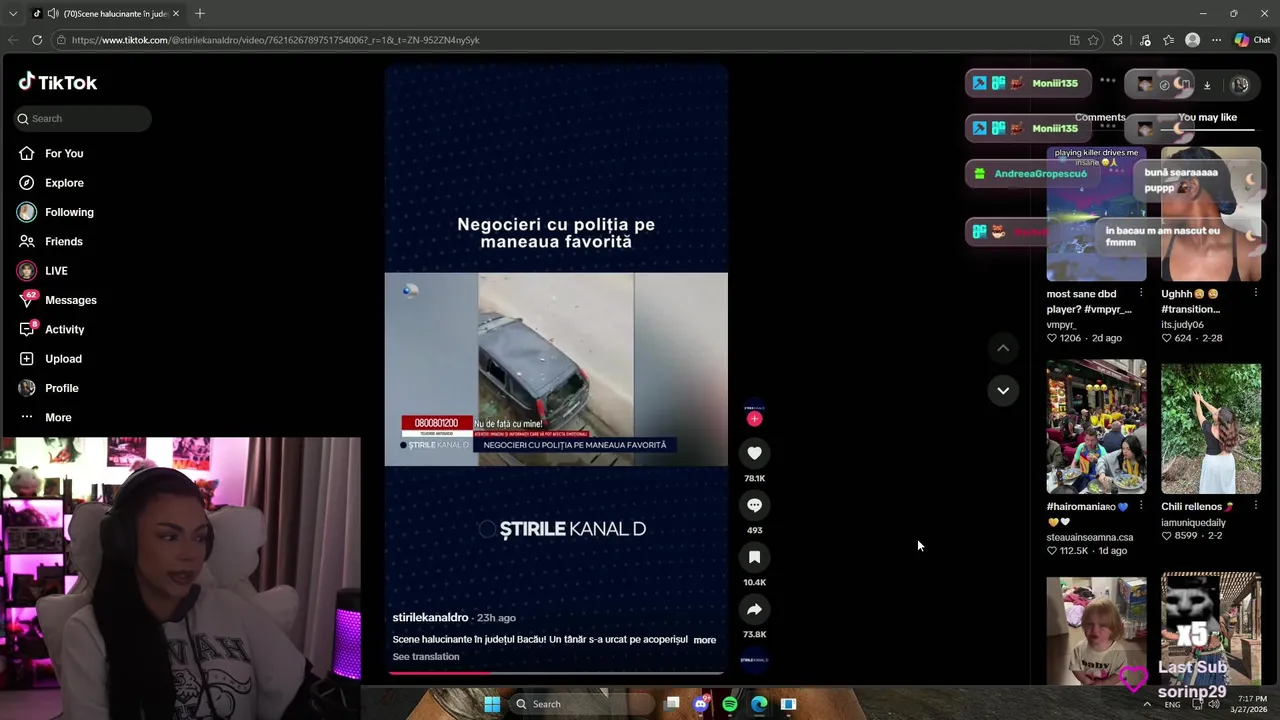Switch to the Comments tab

point(1100,117)
